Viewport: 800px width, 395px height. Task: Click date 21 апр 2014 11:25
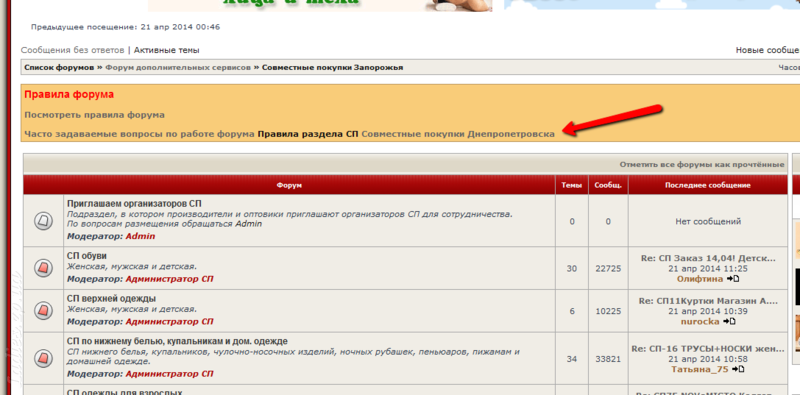[708, 268]
